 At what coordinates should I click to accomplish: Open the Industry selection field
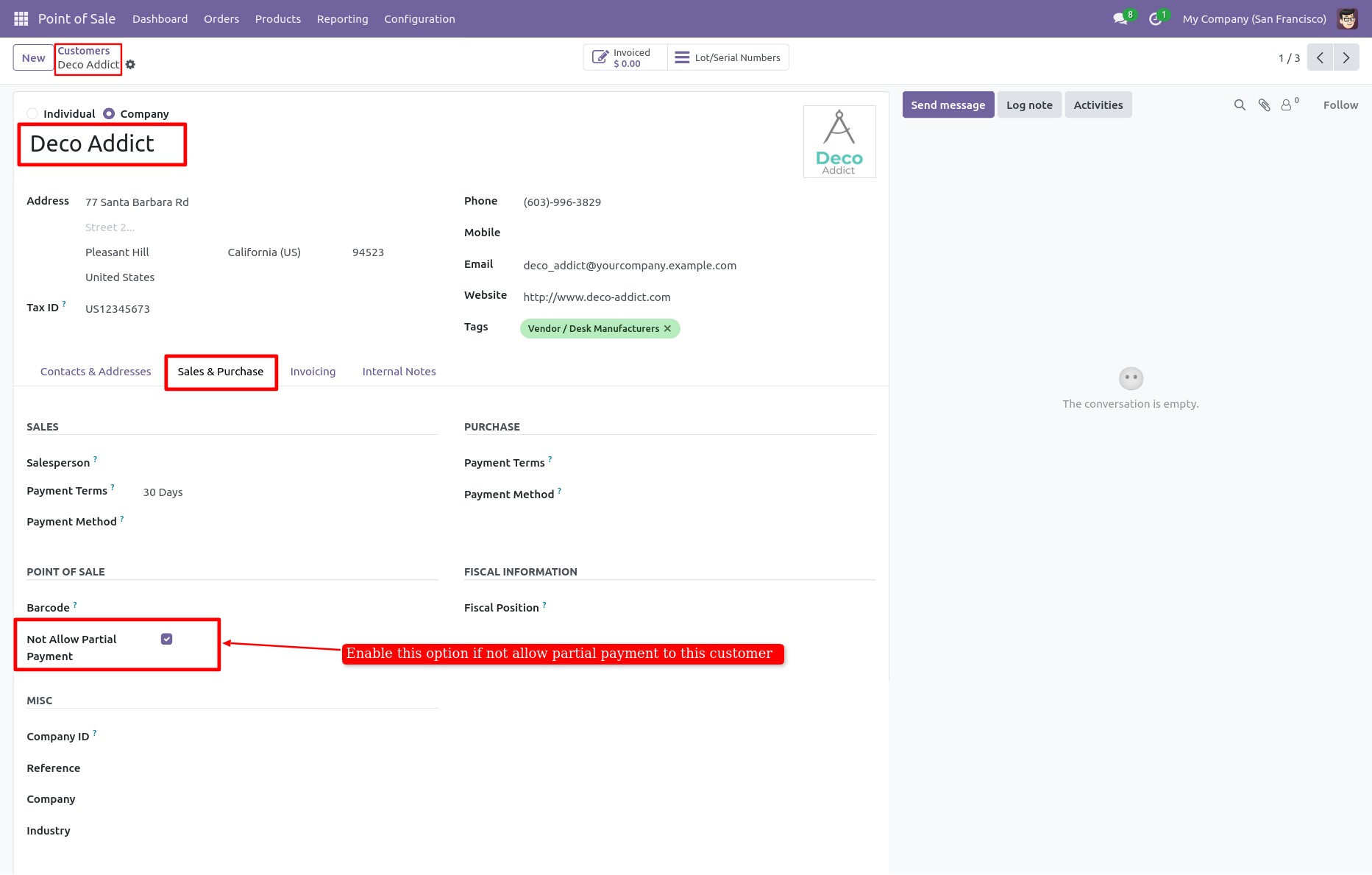click(x=290, y=831)
